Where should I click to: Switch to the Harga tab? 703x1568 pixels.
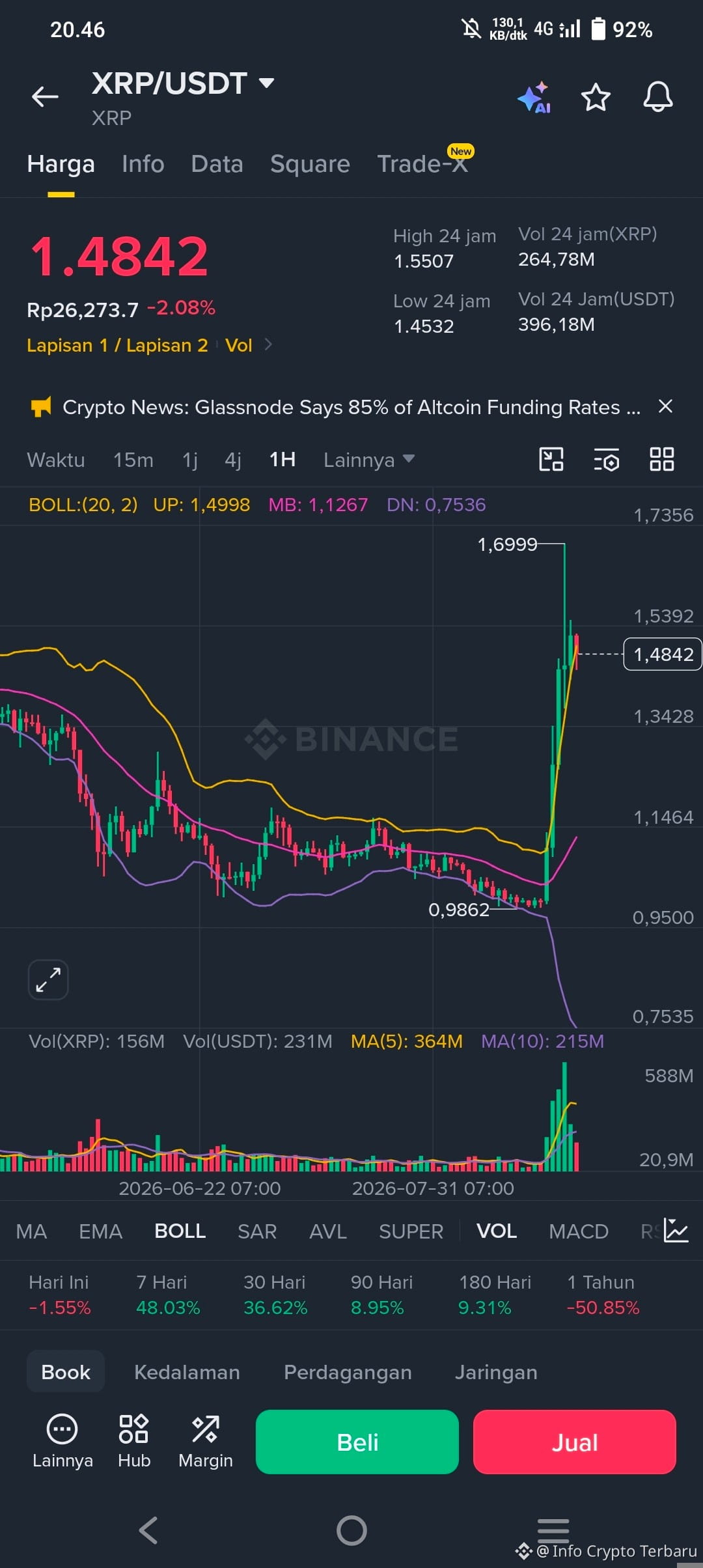coord(61,164)
